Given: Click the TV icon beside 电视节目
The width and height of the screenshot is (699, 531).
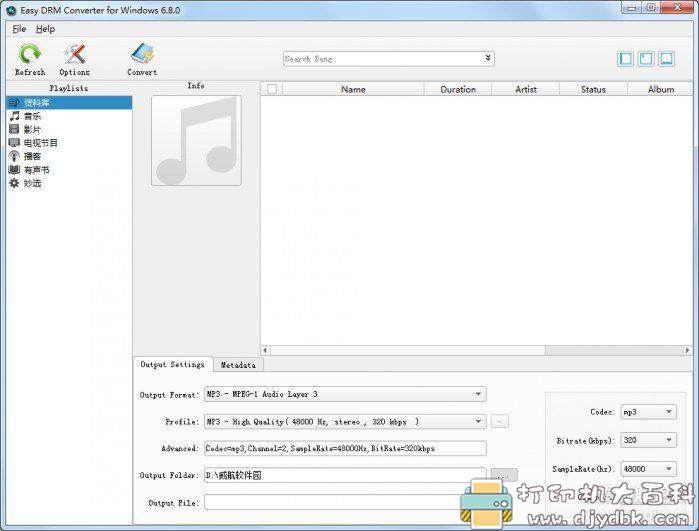Looking at the screenshot, I should pyautogui.click(x=14, y=143).
